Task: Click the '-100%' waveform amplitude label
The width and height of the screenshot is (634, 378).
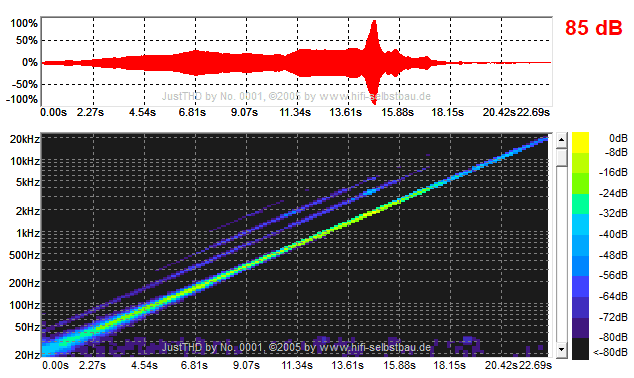Action: coord(22,99)
